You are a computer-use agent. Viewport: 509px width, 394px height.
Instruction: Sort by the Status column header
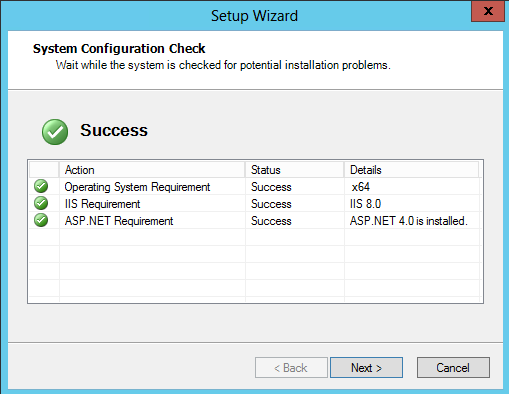tap(295, 170)
